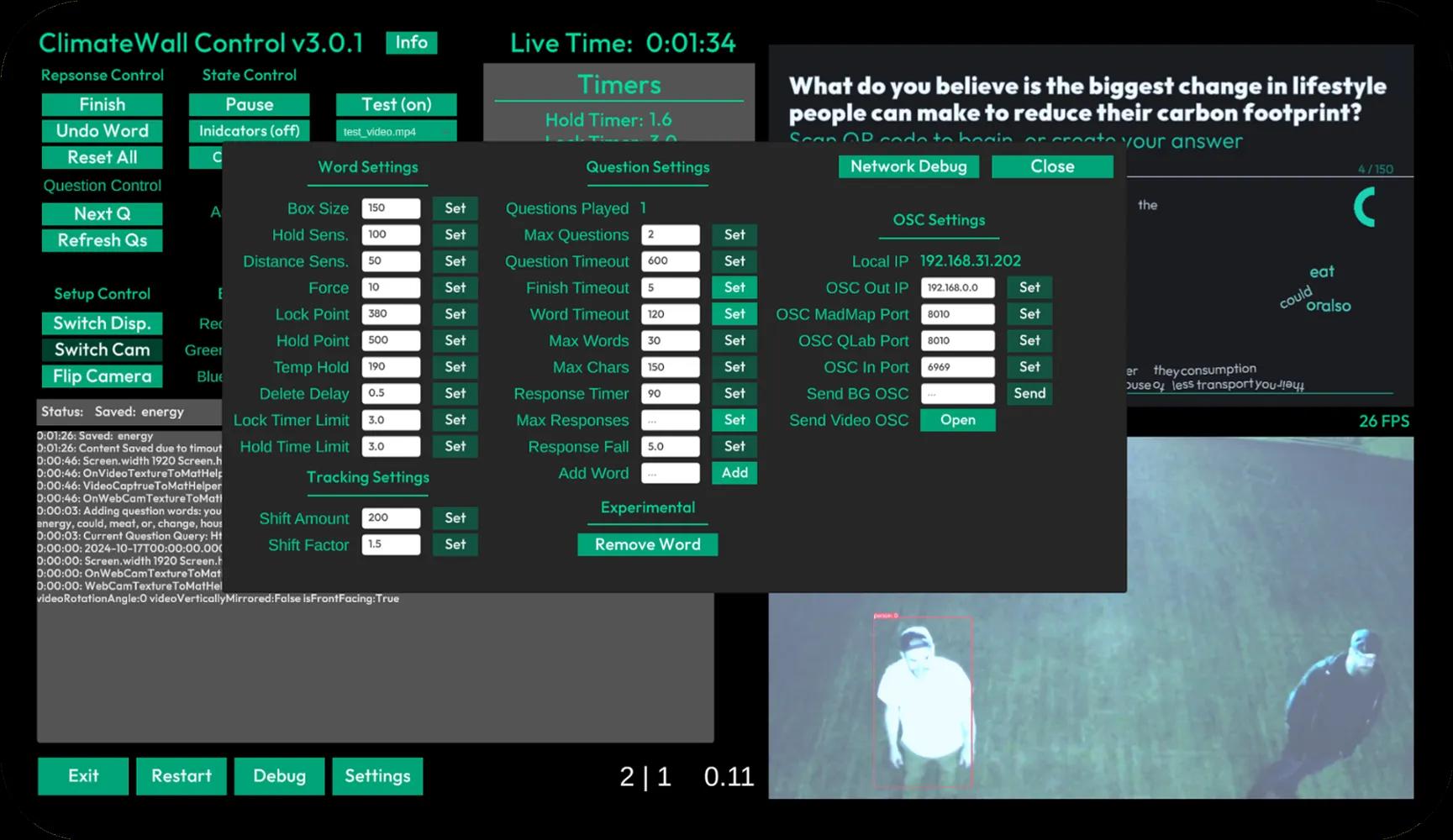Click the Box Size input field
The width and height of the screenshot is (1453, 840).
click(391, 208)
